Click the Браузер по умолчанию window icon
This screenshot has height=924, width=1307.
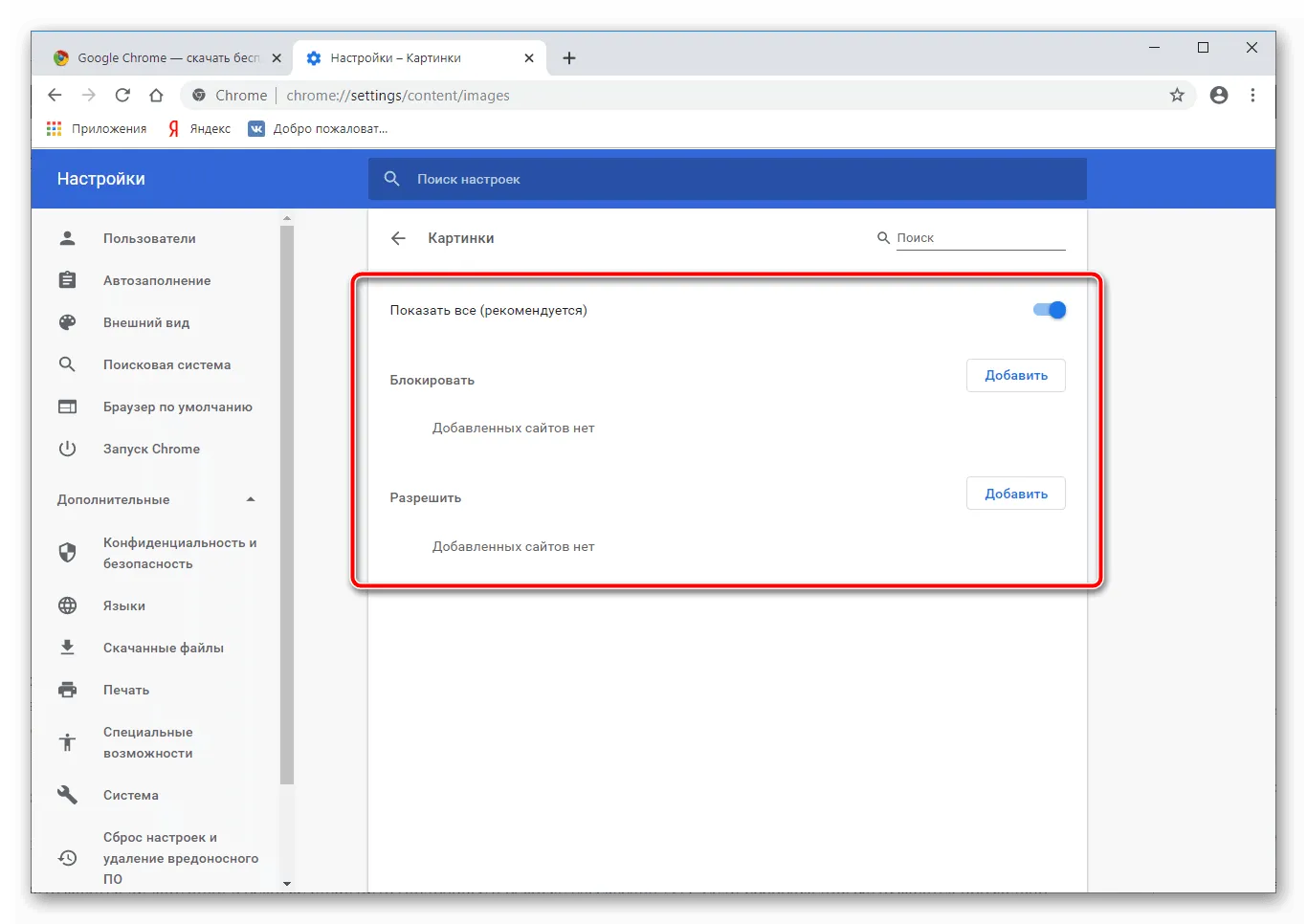pos(67,407)
